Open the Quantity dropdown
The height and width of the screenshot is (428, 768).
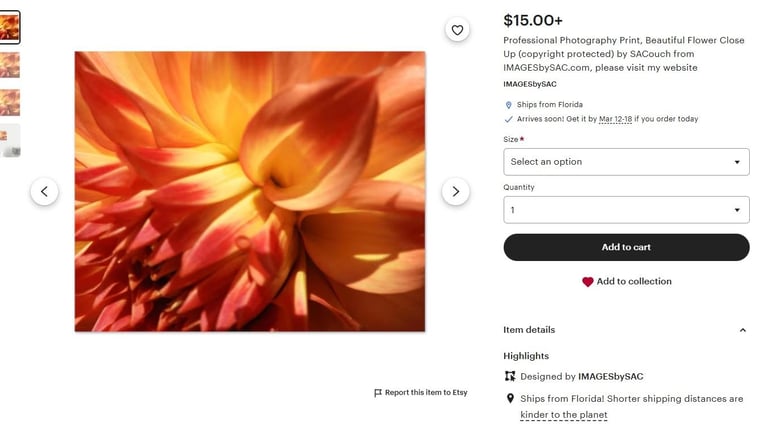(626, 210)
